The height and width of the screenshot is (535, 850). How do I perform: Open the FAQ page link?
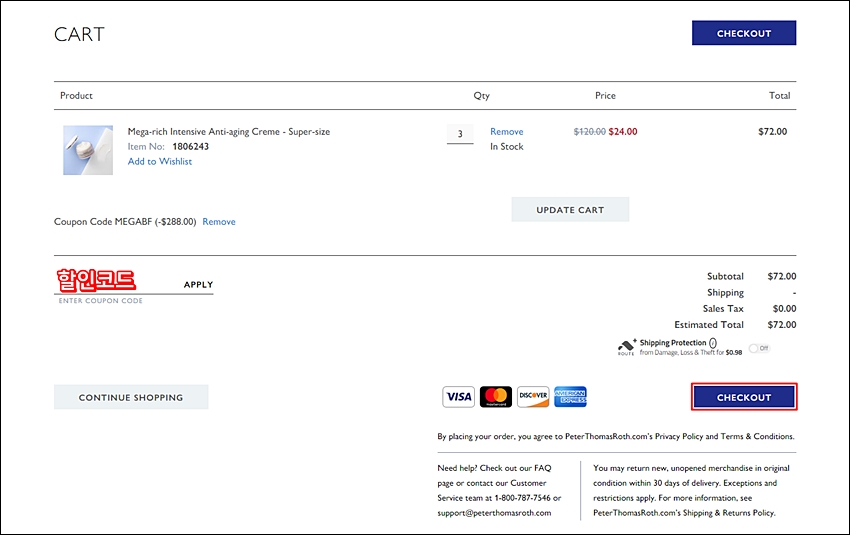tap(543, 468)
